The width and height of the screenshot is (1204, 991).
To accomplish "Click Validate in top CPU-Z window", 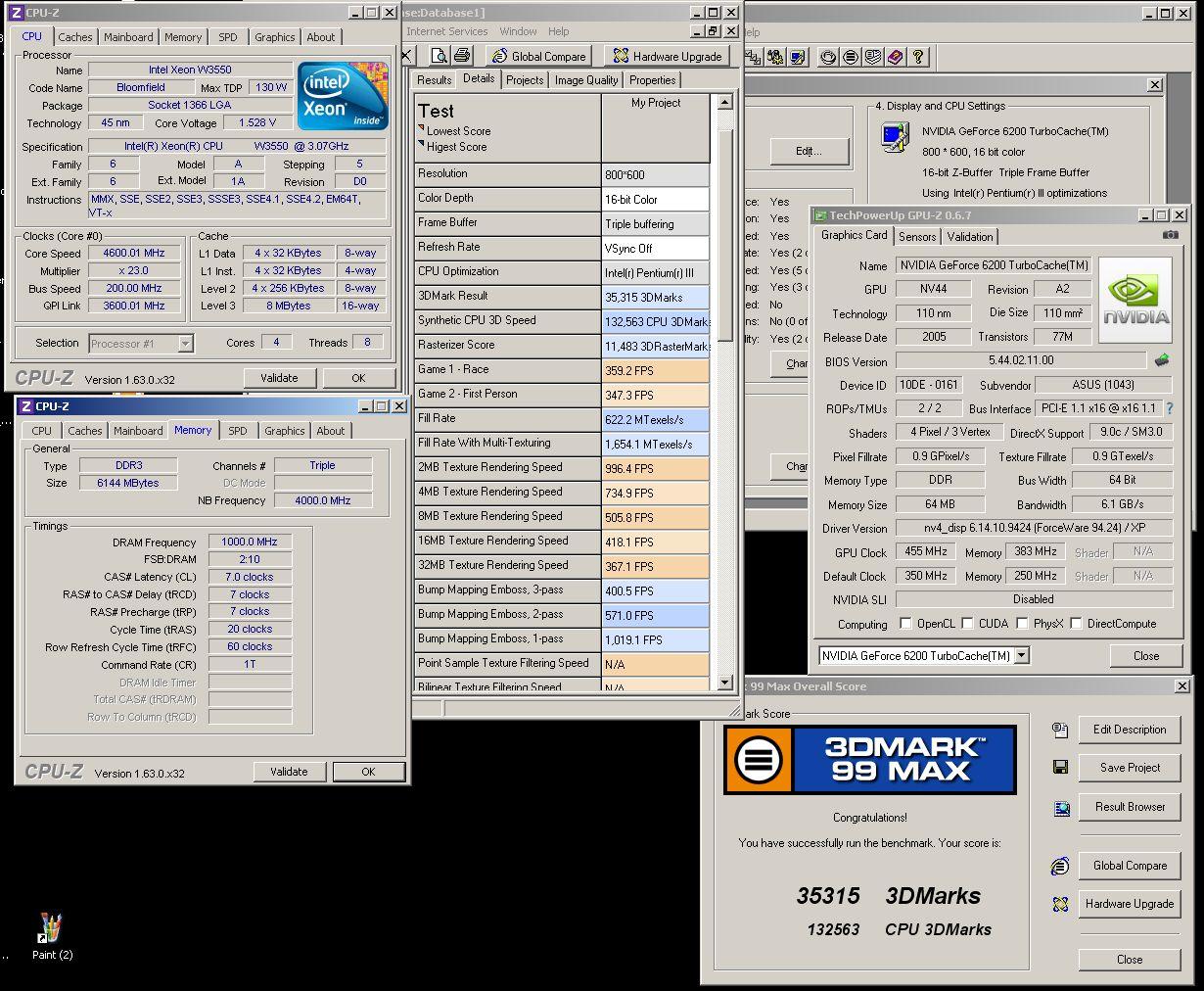I will point(279,378).
